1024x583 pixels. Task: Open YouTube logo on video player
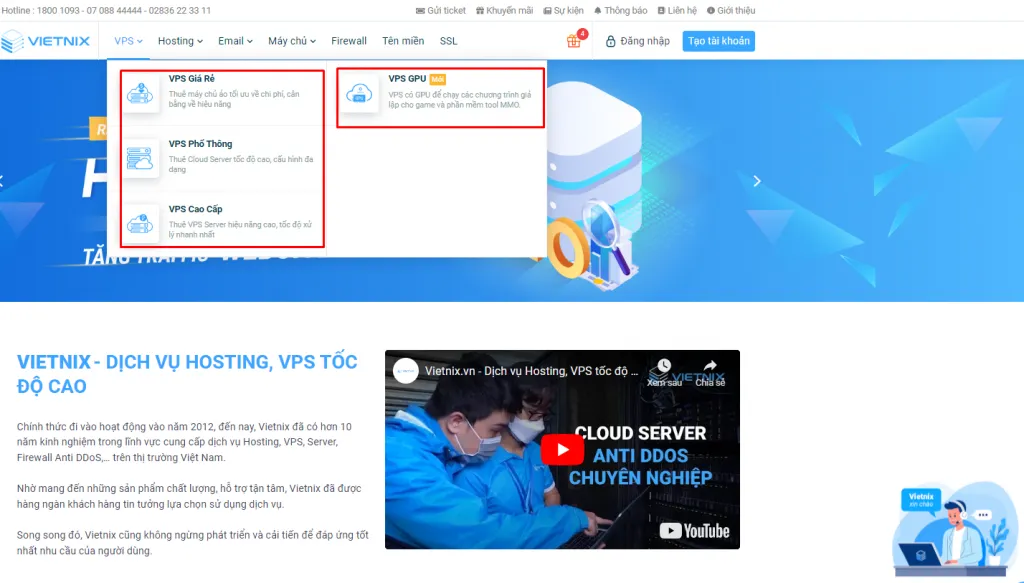pyautogui.click(x=694, y=531)
